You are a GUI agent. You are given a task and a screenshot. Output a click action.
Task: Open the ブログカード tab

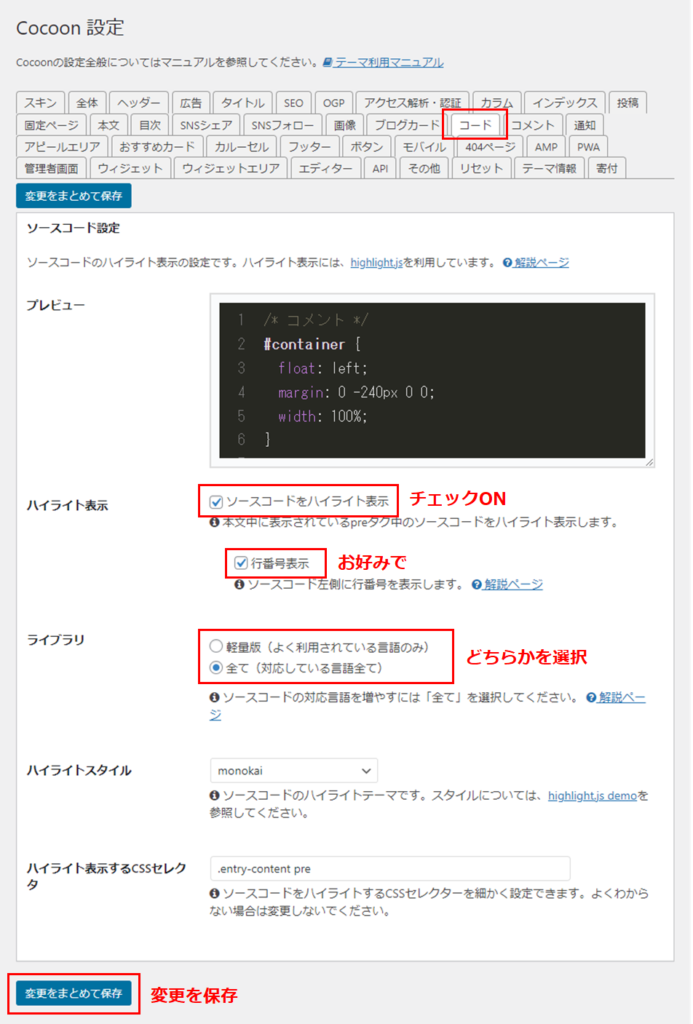pos(406,125)
